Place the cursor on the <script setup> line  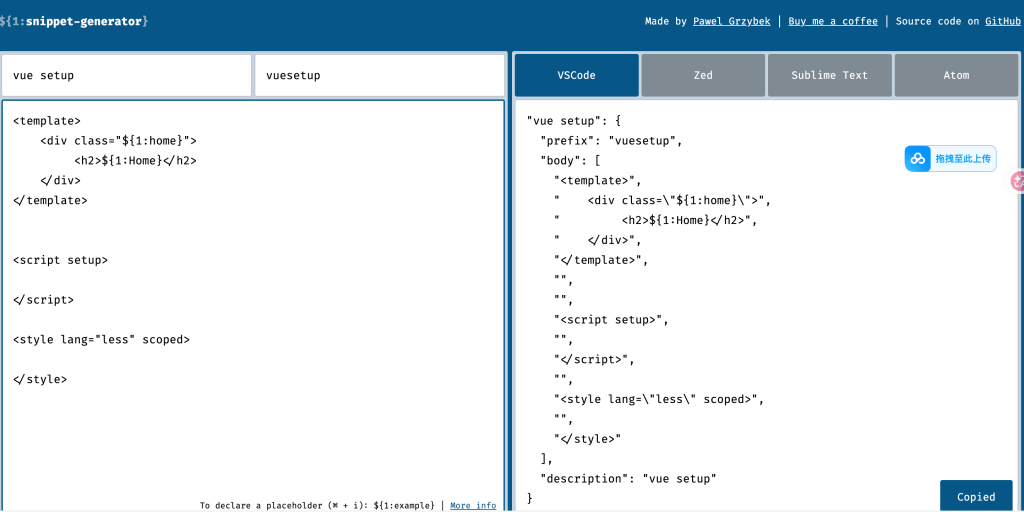[x=60, y=260]
